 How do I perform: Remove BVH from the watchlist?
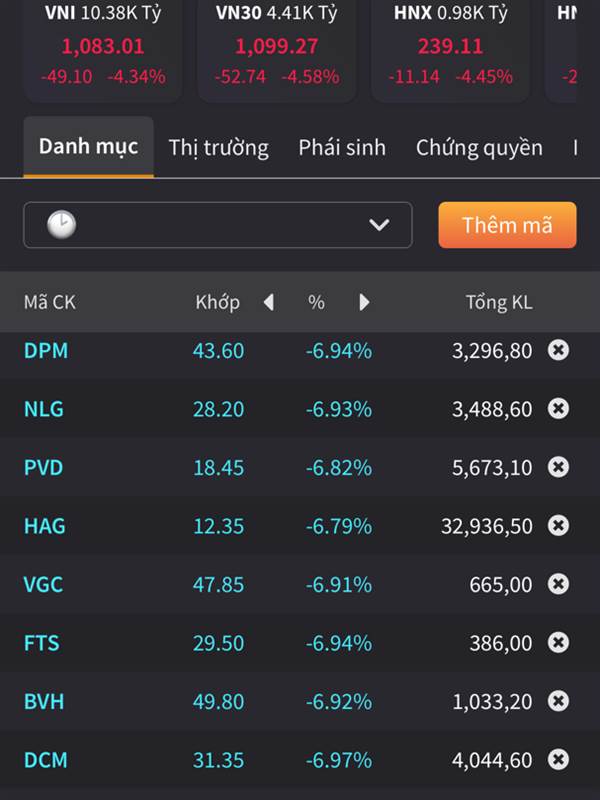(558, 701)
